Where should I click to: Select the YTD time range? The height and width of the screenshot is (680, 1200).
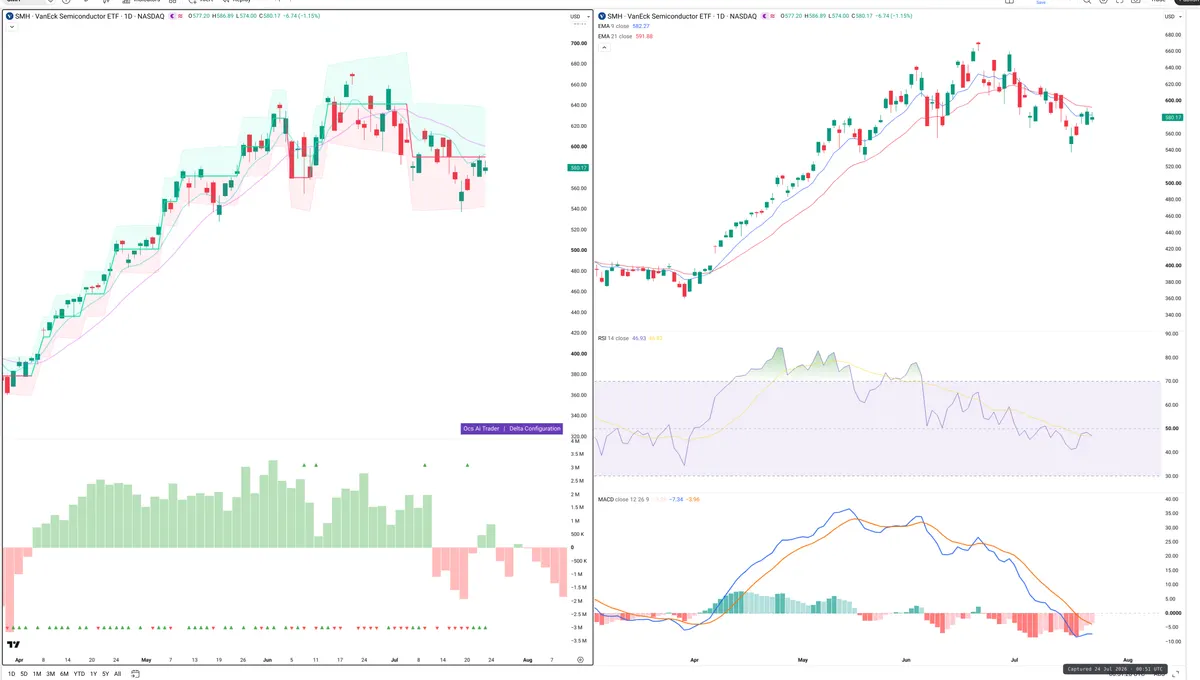79,674
